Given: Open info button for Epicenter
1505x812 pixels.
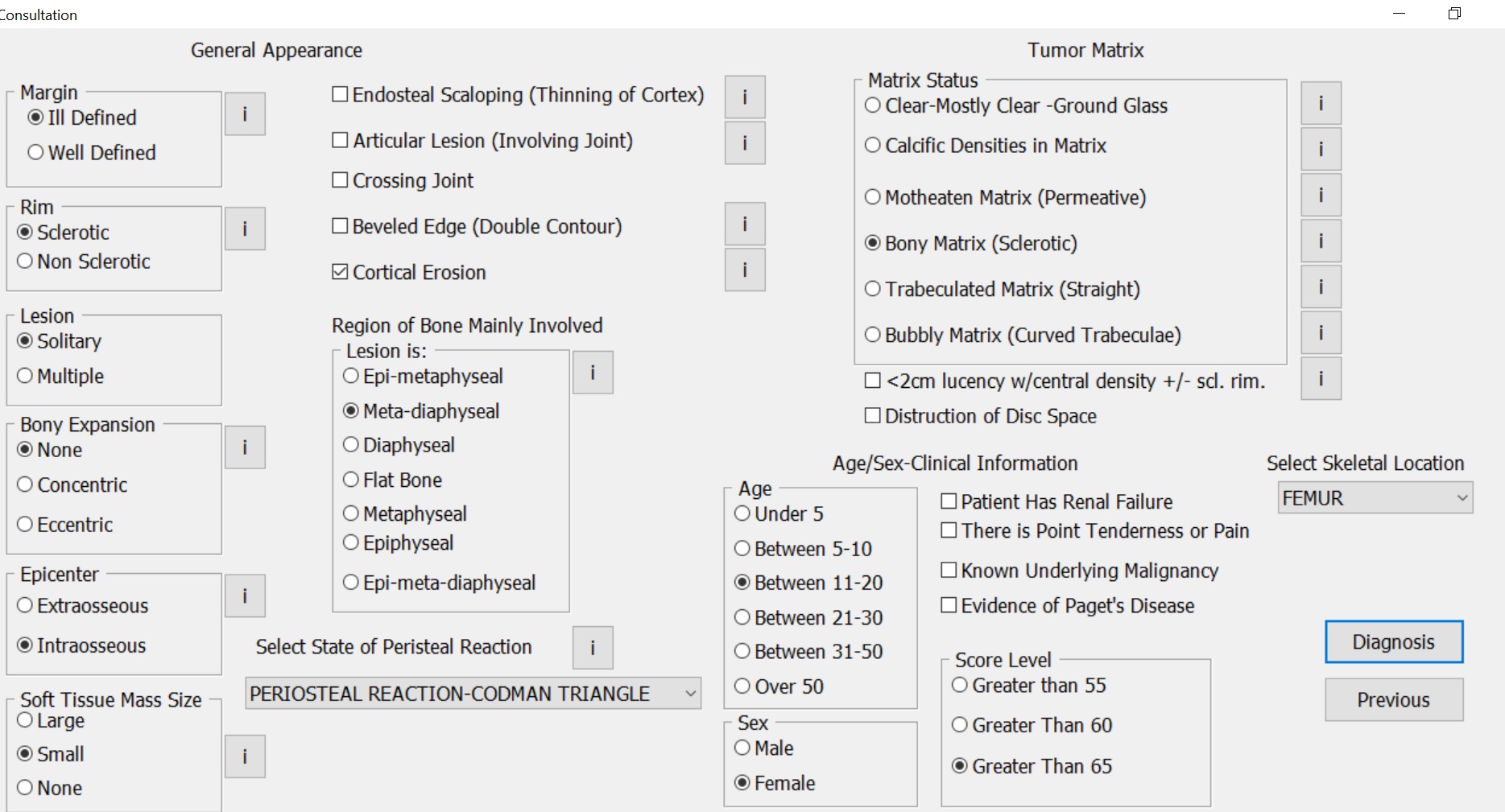Looking at the screenshot, I should click(x=245, y=596).
